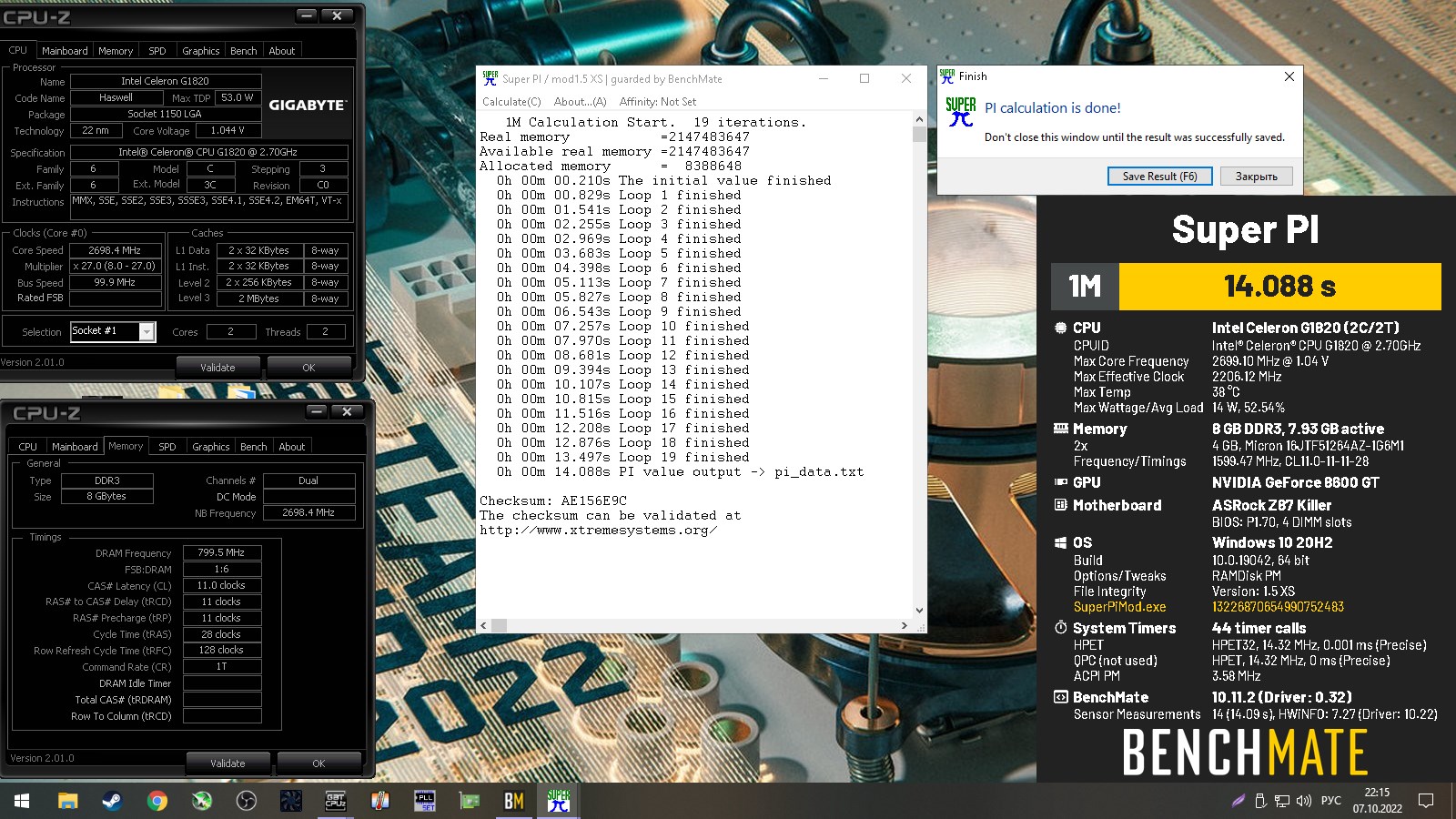Open OBS Studio from the taskbar
The height and width of the screenshot is (819, 1456).
point(246,801)
